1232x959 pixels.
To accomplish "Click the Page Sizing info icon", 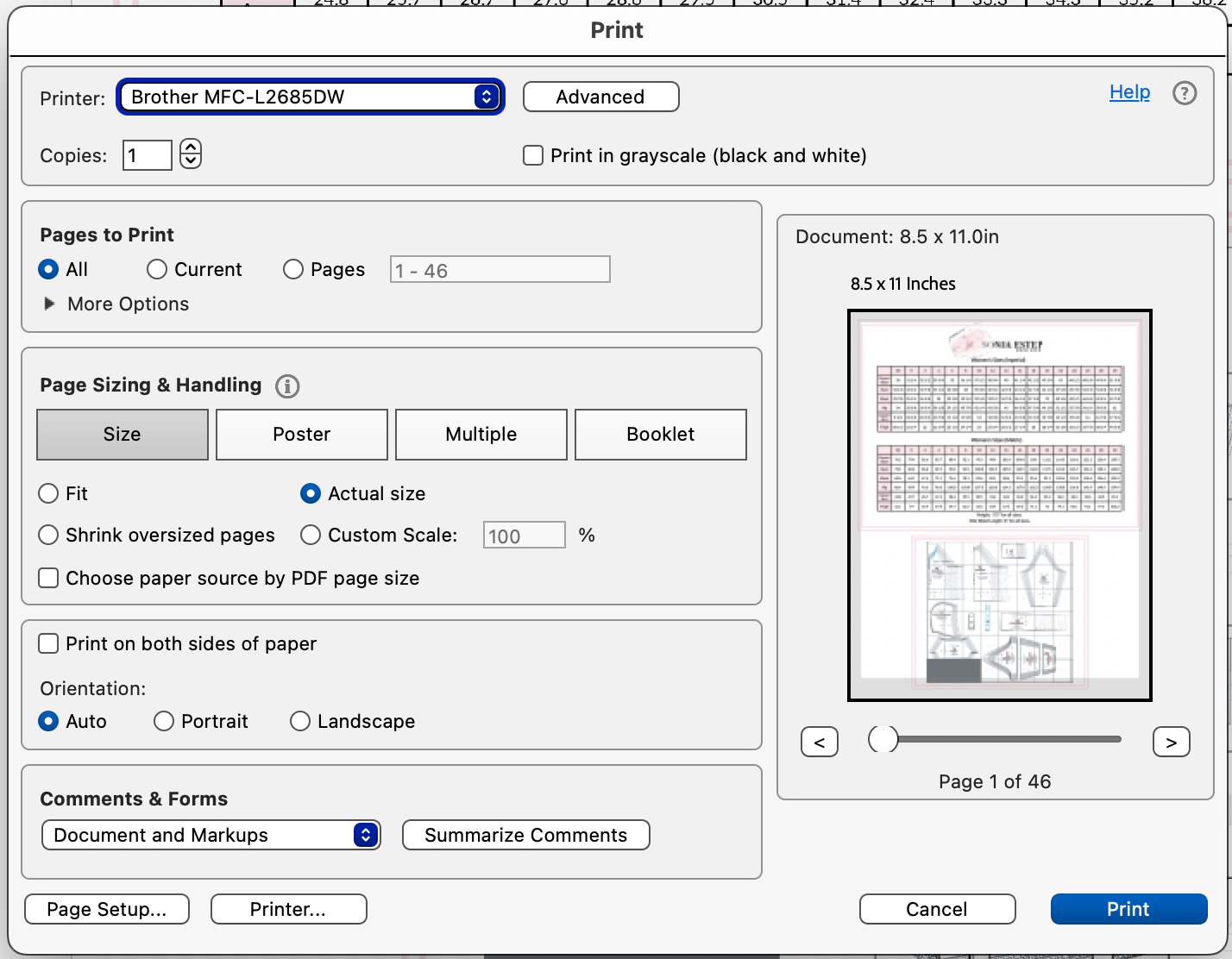I will [x=287, y=386].
